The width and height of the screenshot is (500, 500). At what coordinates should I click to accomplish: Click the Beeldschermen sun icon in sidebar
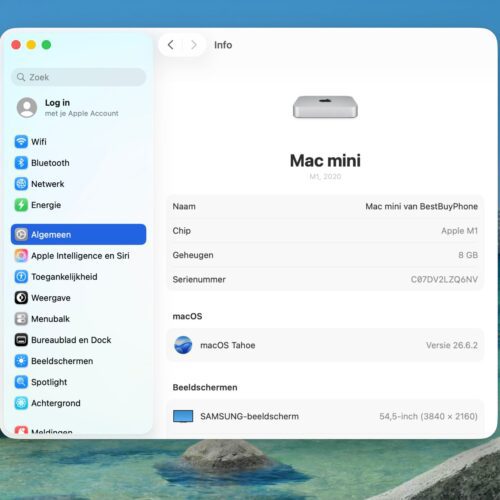pyautogui.click(x=21, y=361)
